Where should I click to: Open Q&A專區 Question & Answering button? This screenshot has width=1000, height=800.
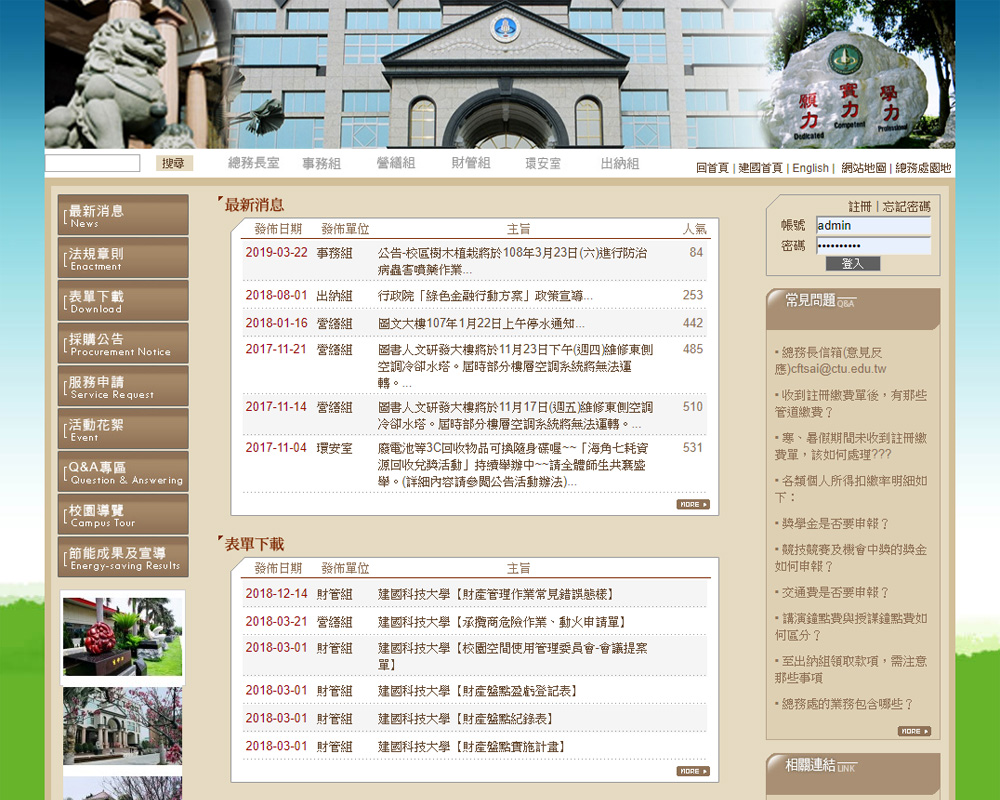(123, 471)
